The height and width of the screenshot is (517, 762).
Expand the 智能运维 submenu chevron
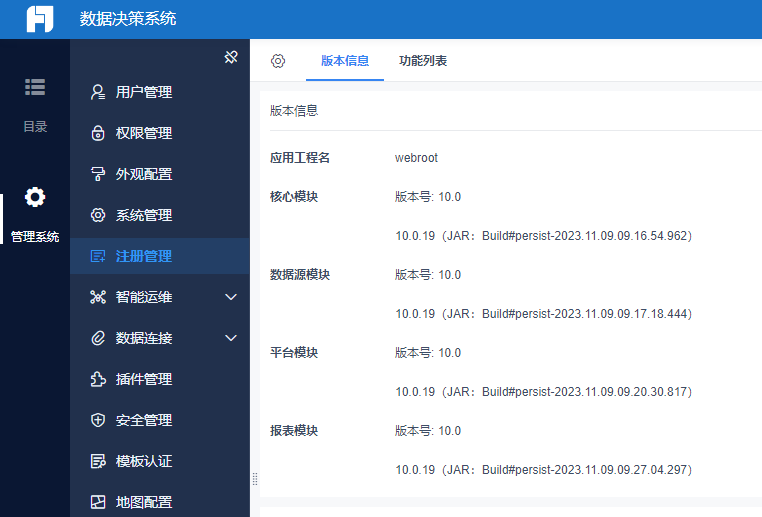pyautogui.click(x=231, y=297)
